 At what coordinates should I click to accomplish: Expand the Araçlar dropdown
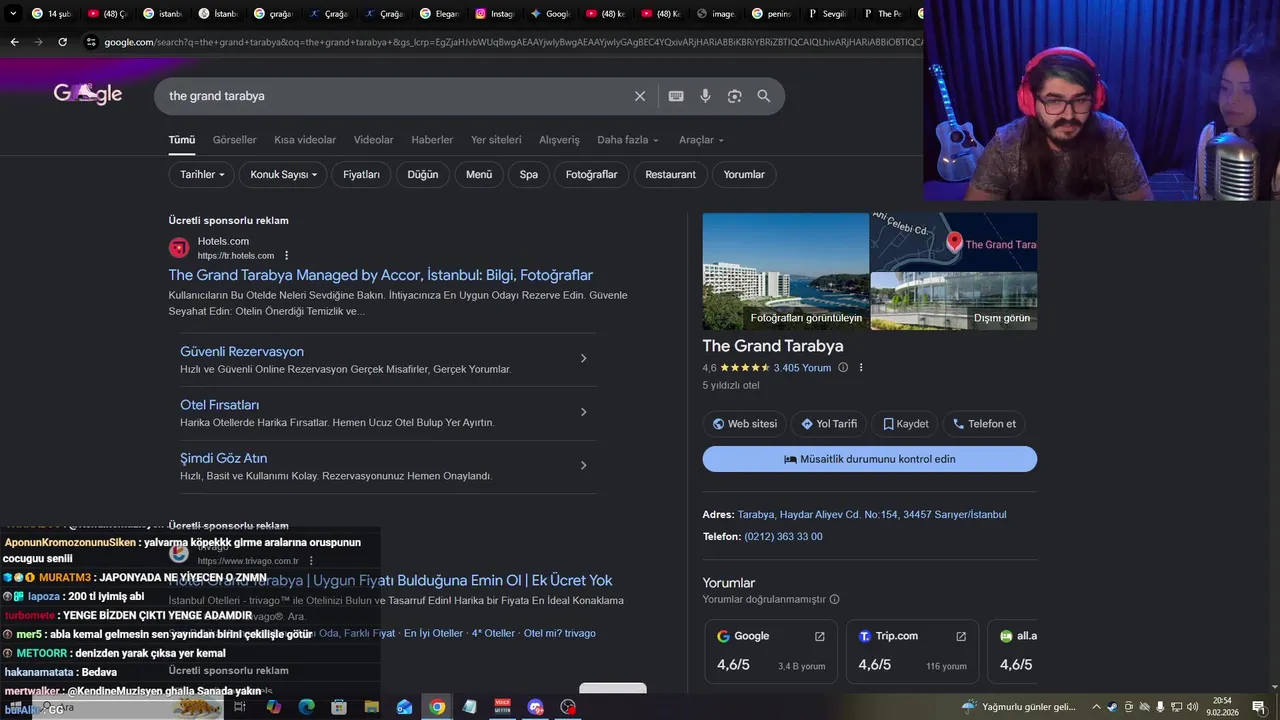[x=701, y=140]
